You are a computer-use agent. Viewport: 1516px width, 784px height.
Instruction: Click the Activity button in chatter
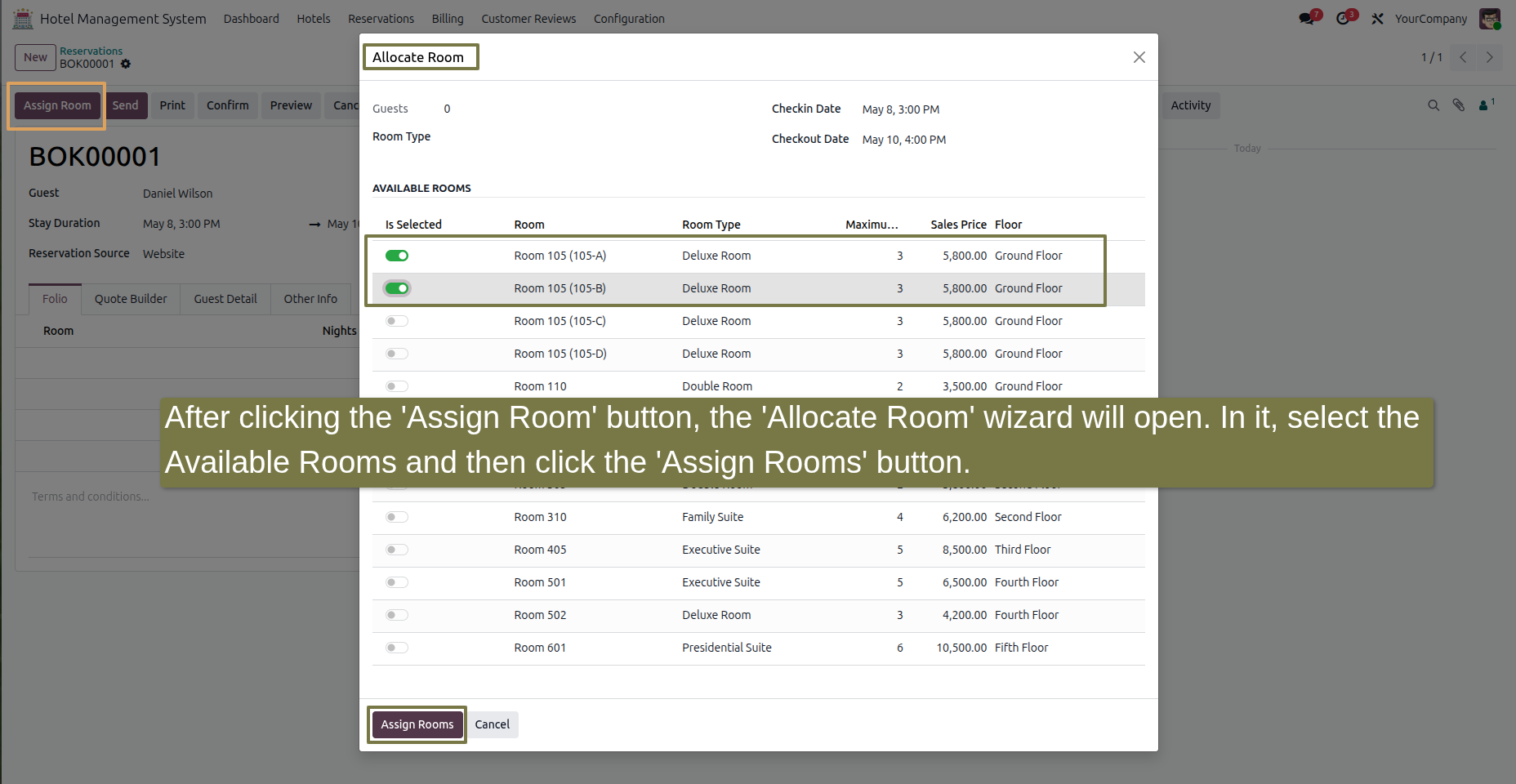pyautogui.click(x=1191, y=105)
